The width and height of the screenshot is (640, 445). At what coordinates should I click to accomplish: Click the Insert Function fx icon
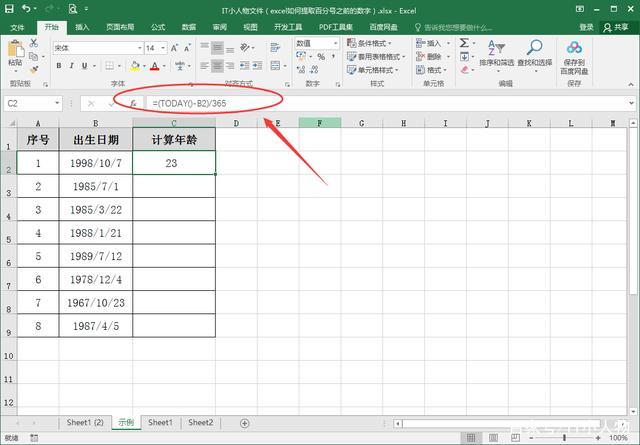[x=133, y=104]
